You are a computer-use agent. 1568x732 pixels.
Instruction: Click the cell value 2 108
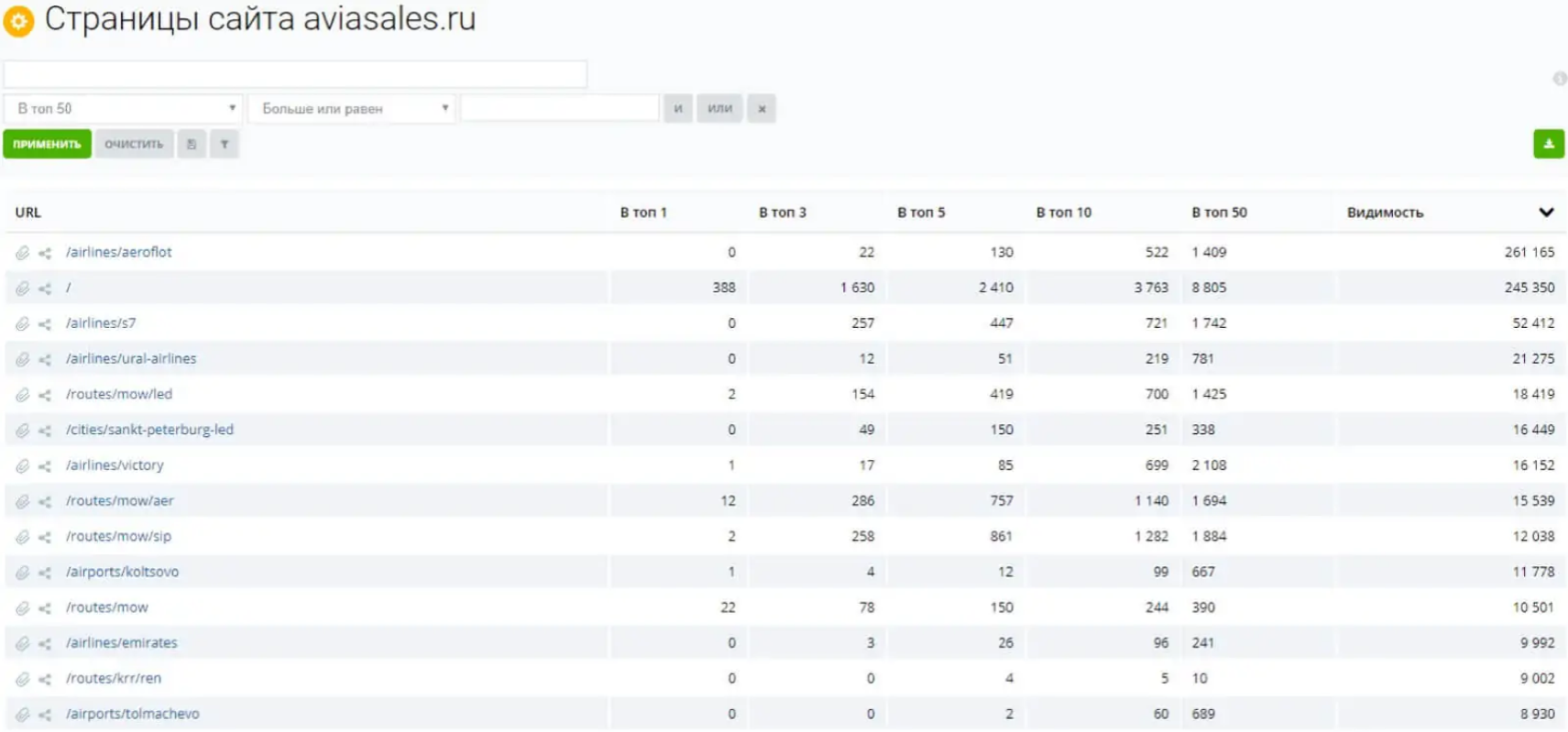(1209, 465)
